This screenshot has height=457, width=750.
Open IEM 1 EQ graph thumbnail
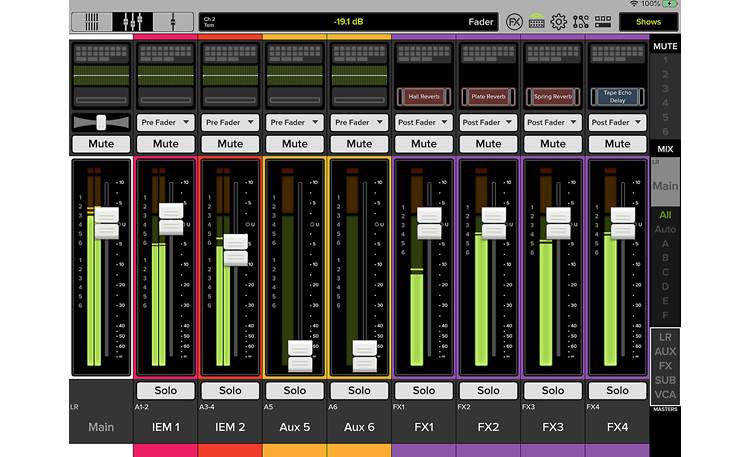click(165, 76)
